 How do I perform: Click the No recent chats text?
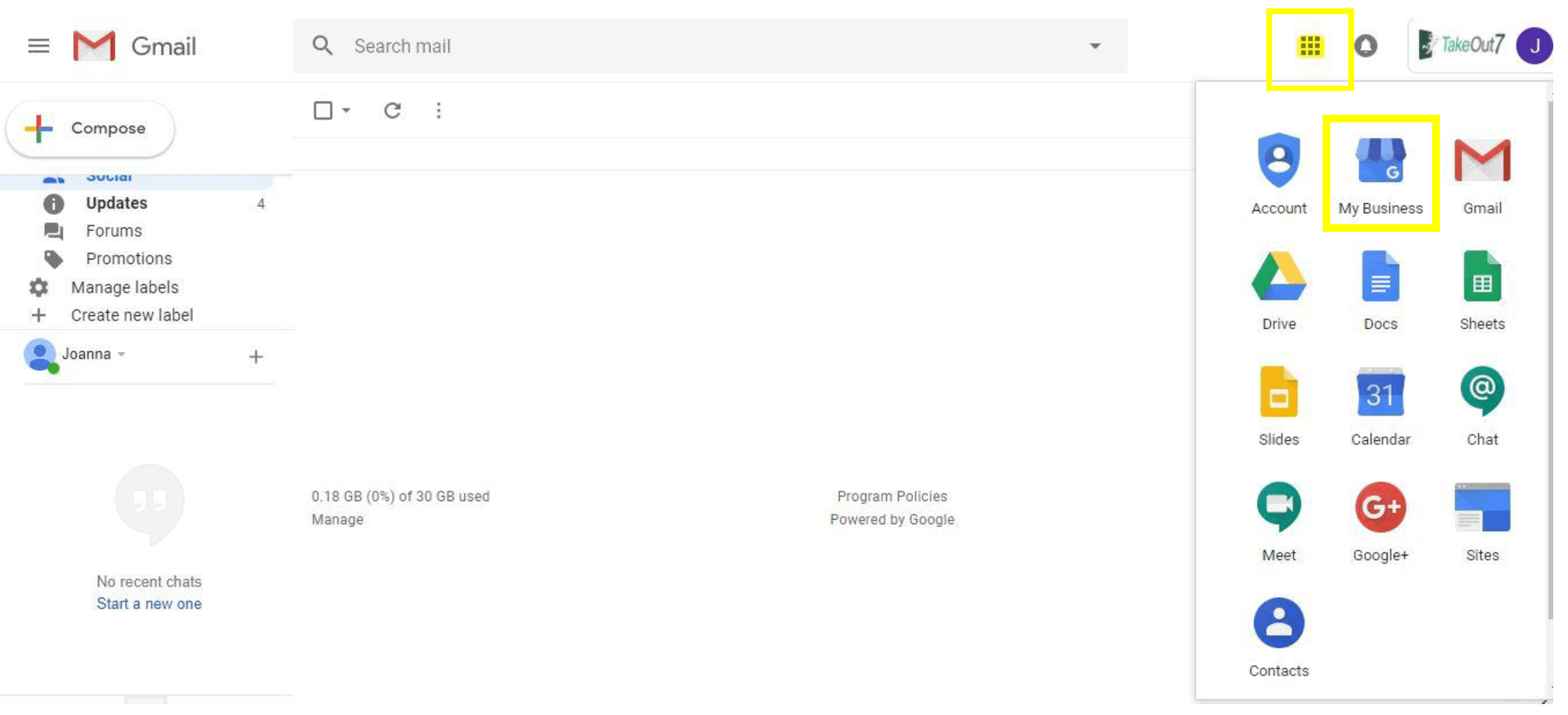(x=149, y=582)
